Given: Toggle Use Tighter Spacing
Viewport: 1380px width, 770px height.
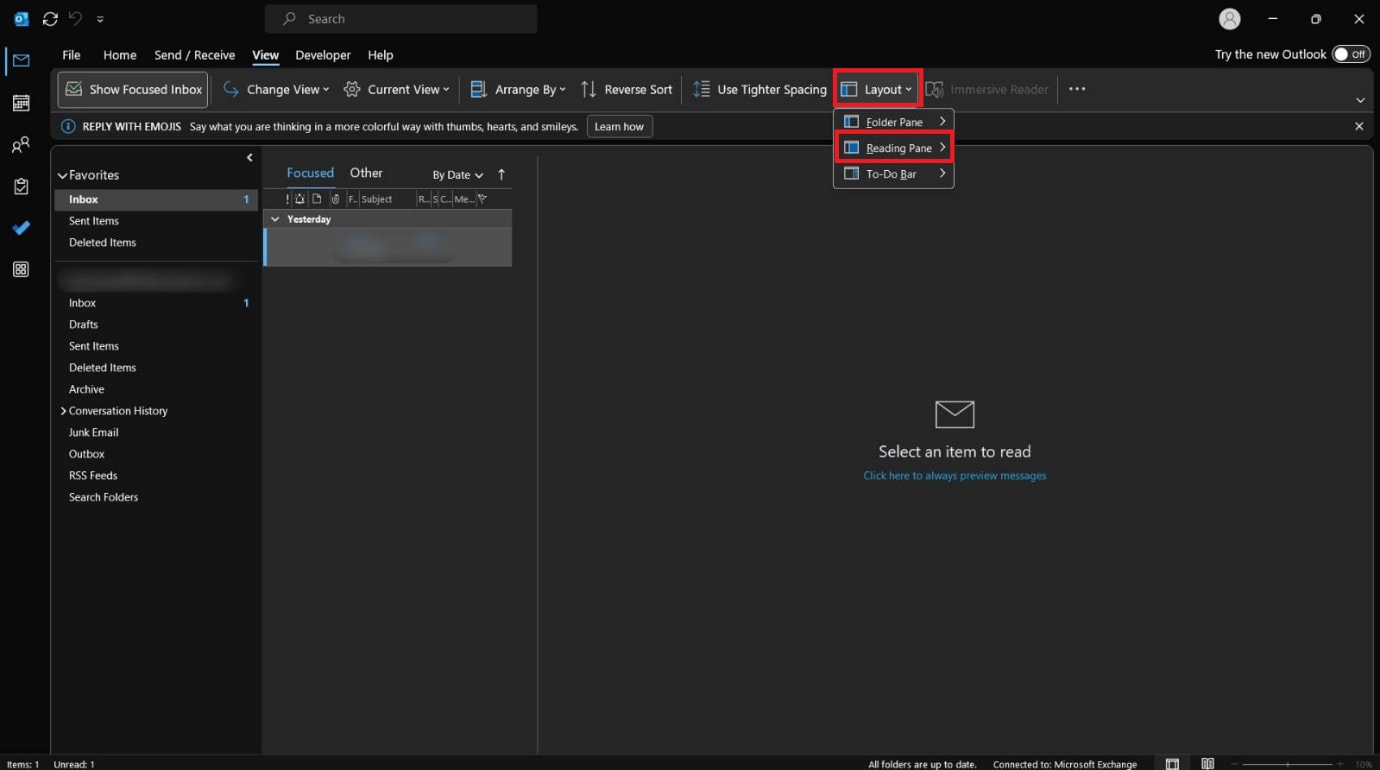Looking at the screenshot, I should (x=759, y=89).
